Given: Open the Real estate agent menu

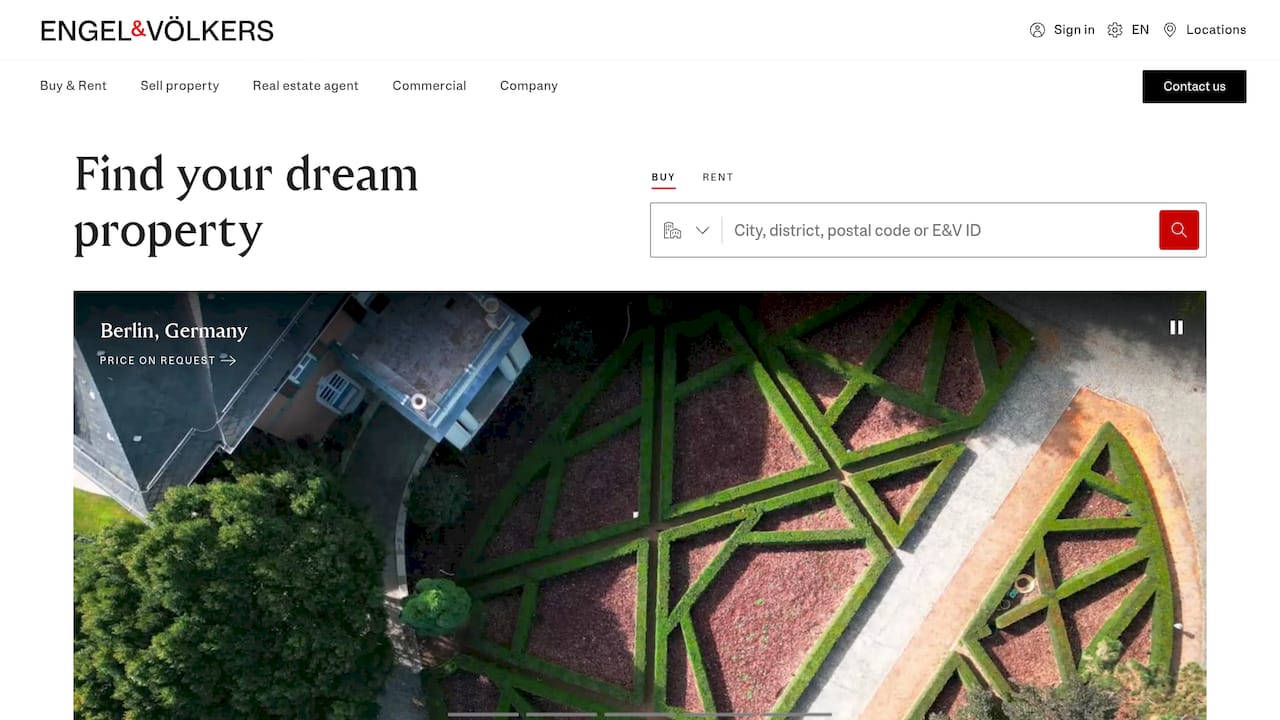Looking at the screenshot, I should coord(306,86).
